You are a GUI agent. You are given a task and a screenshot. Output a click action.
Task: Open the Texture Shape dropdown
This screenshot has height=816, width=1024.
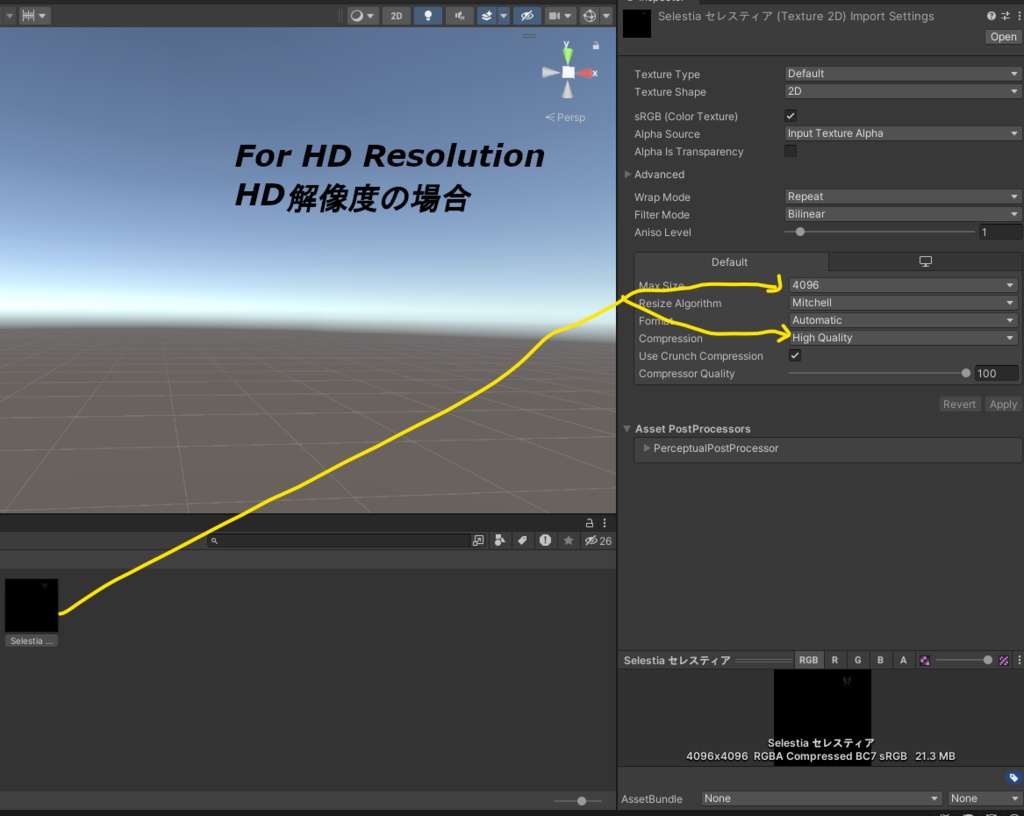point(903,91)
